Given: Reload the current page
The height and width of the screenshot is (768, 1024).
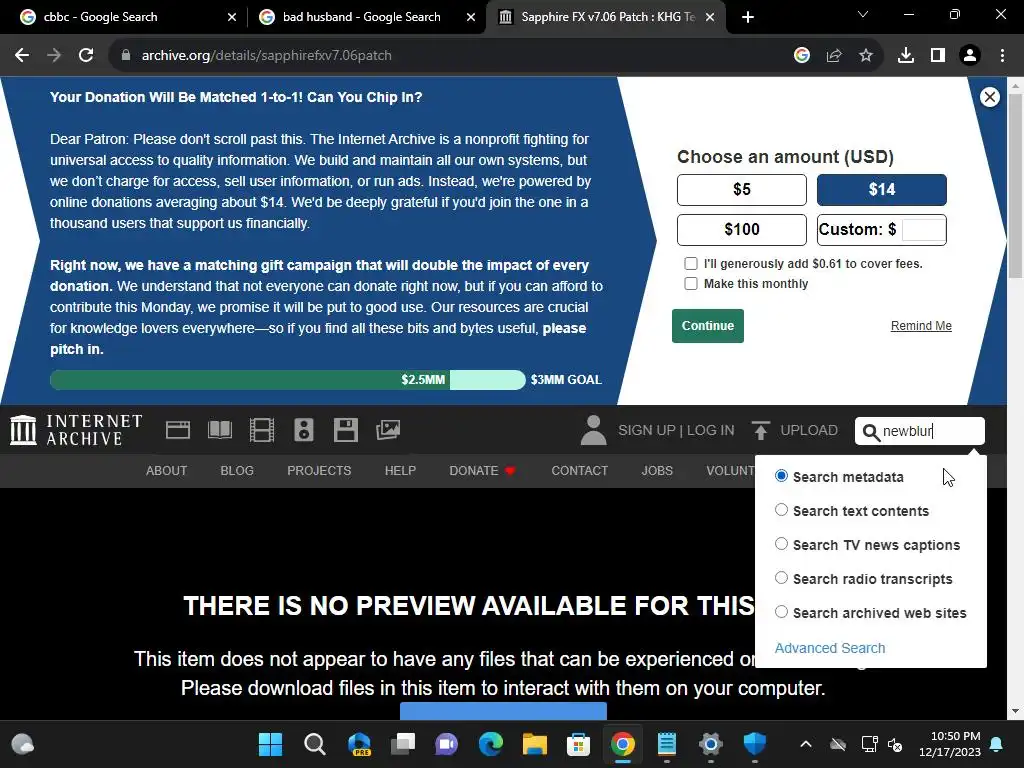Looking at the screenshot, I should tap(86, 56).
